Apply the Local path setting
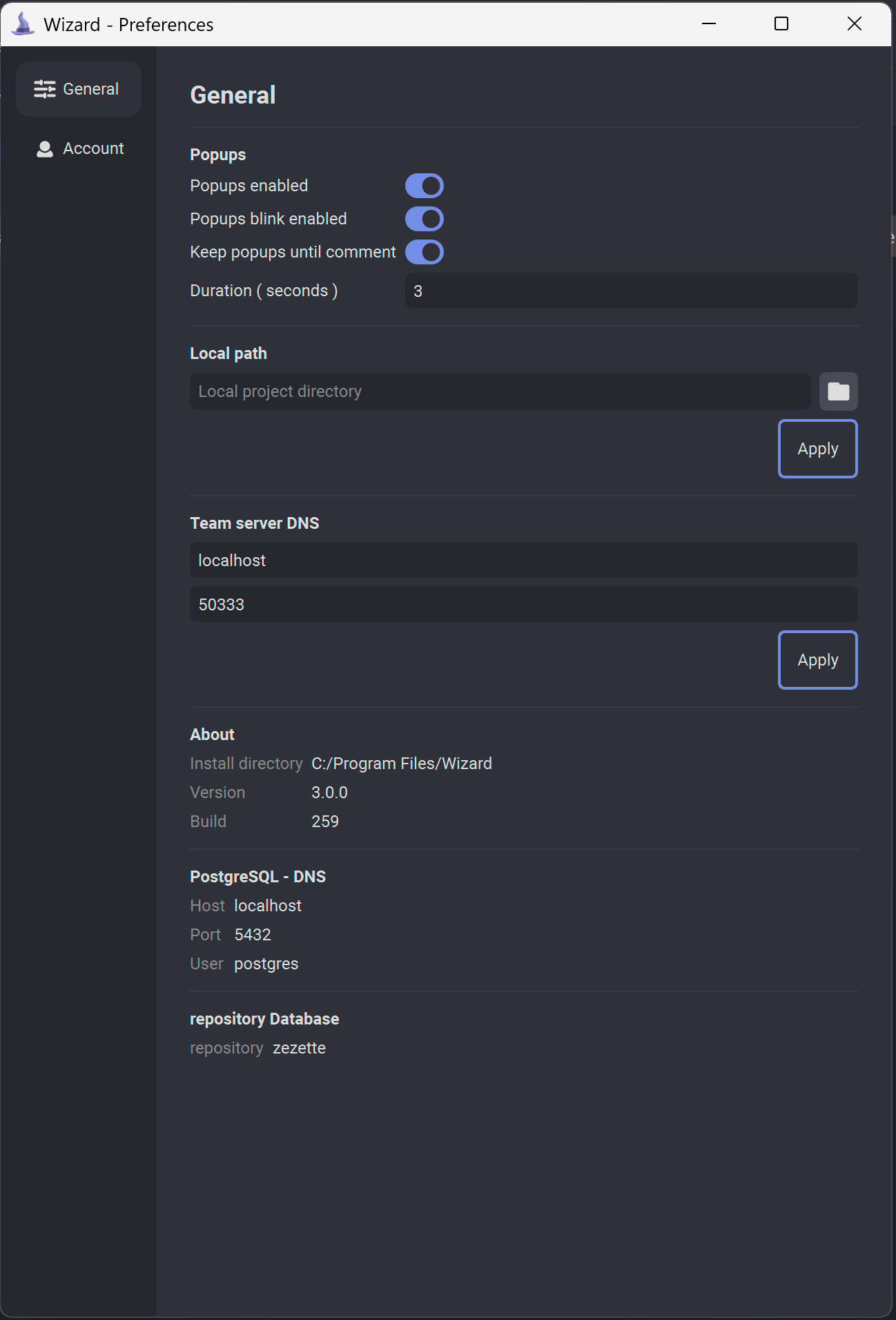This screenshot has height=1320, width=896. (818, 449)
